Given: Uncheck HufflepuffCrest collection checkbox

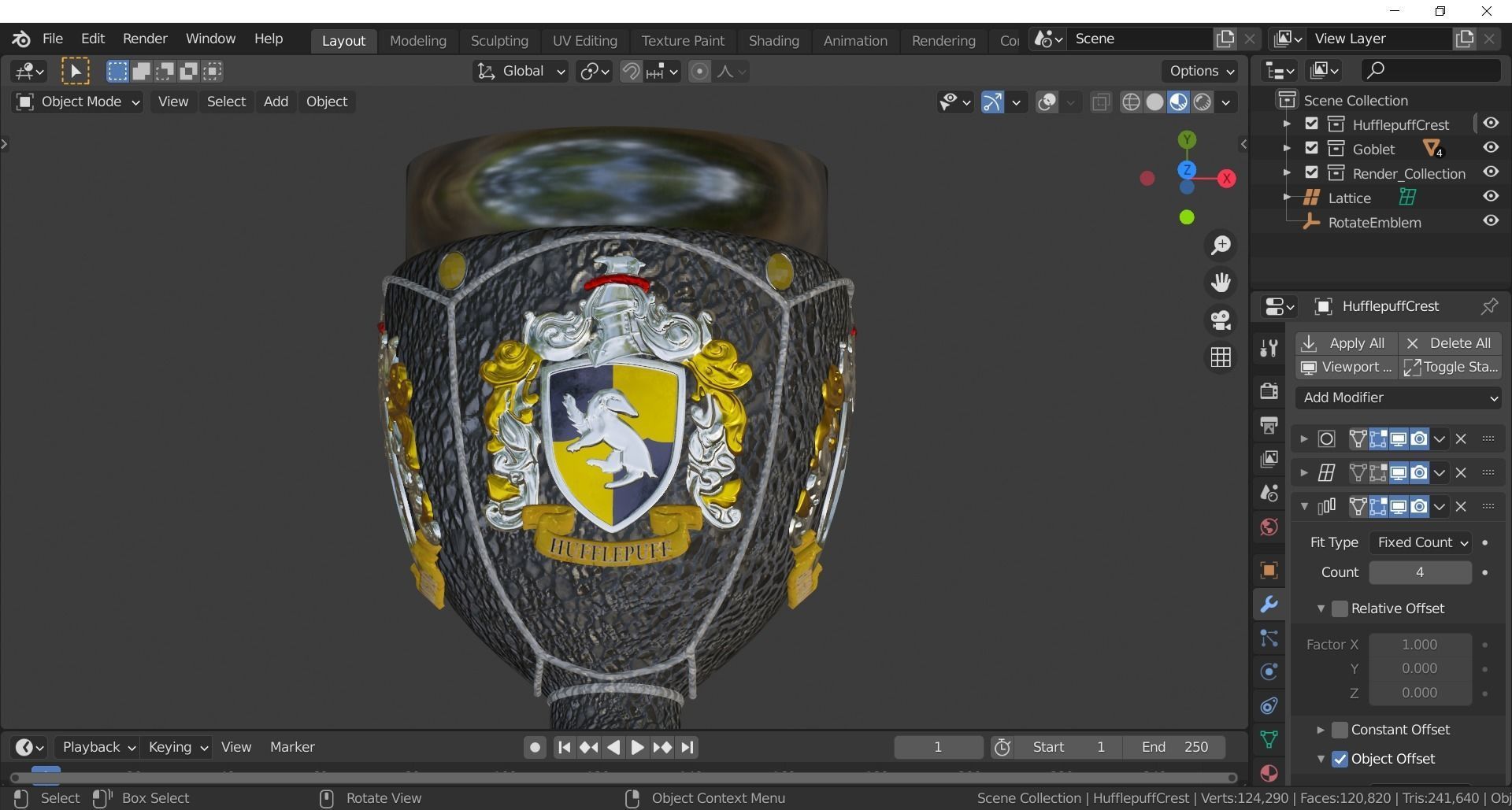Looking at the screenshot, I should pos(1311,124).
